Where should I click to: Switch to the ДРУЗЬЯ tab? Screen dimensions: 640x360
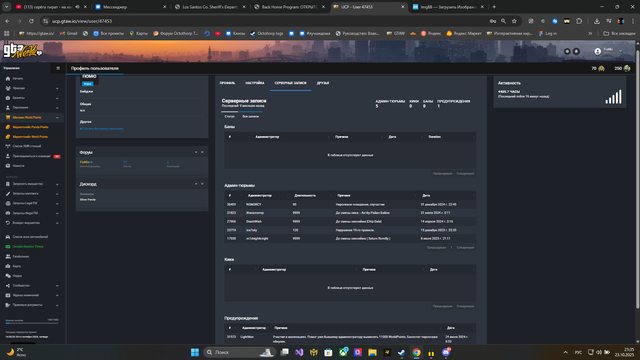point(323,83)
